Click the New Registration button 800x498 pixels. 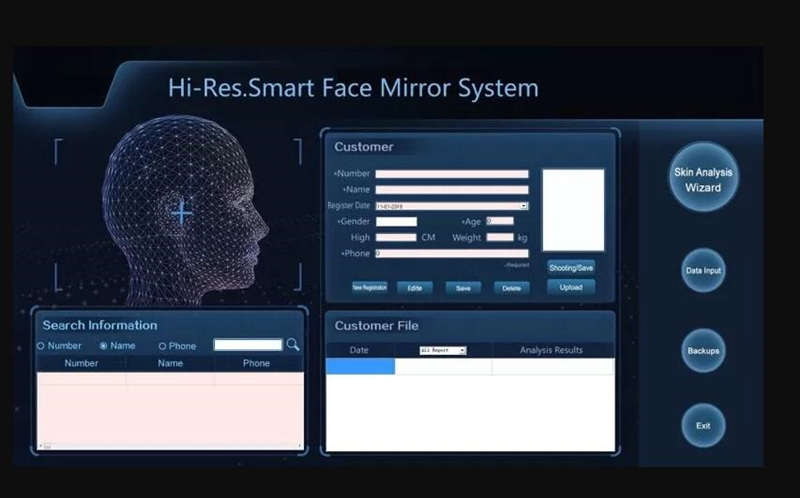(369, 287)
